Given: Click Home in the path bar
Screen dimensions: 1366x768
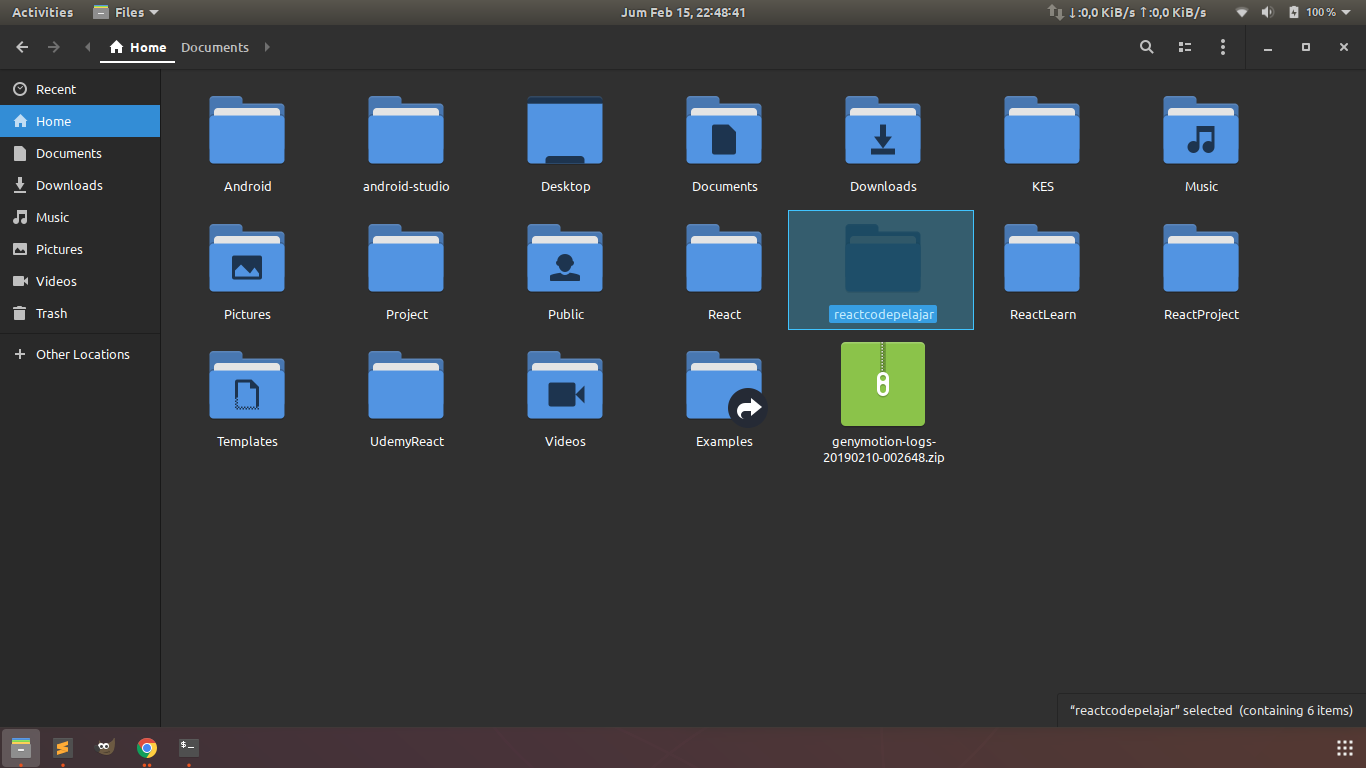Looking at the screenshot, I should pyautogui.click(x=138, y=47).
